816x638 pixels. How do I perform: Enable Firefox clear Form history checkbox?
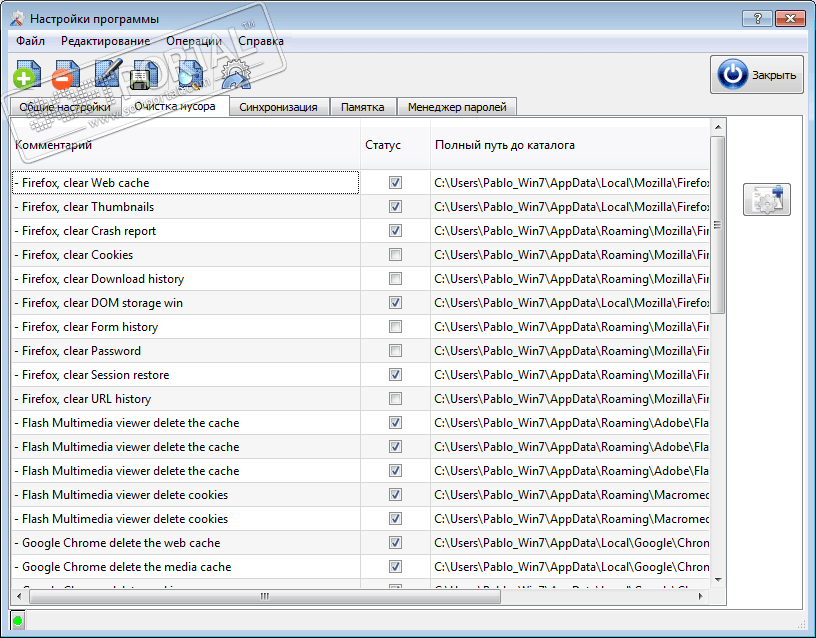[x=396, y=327]
